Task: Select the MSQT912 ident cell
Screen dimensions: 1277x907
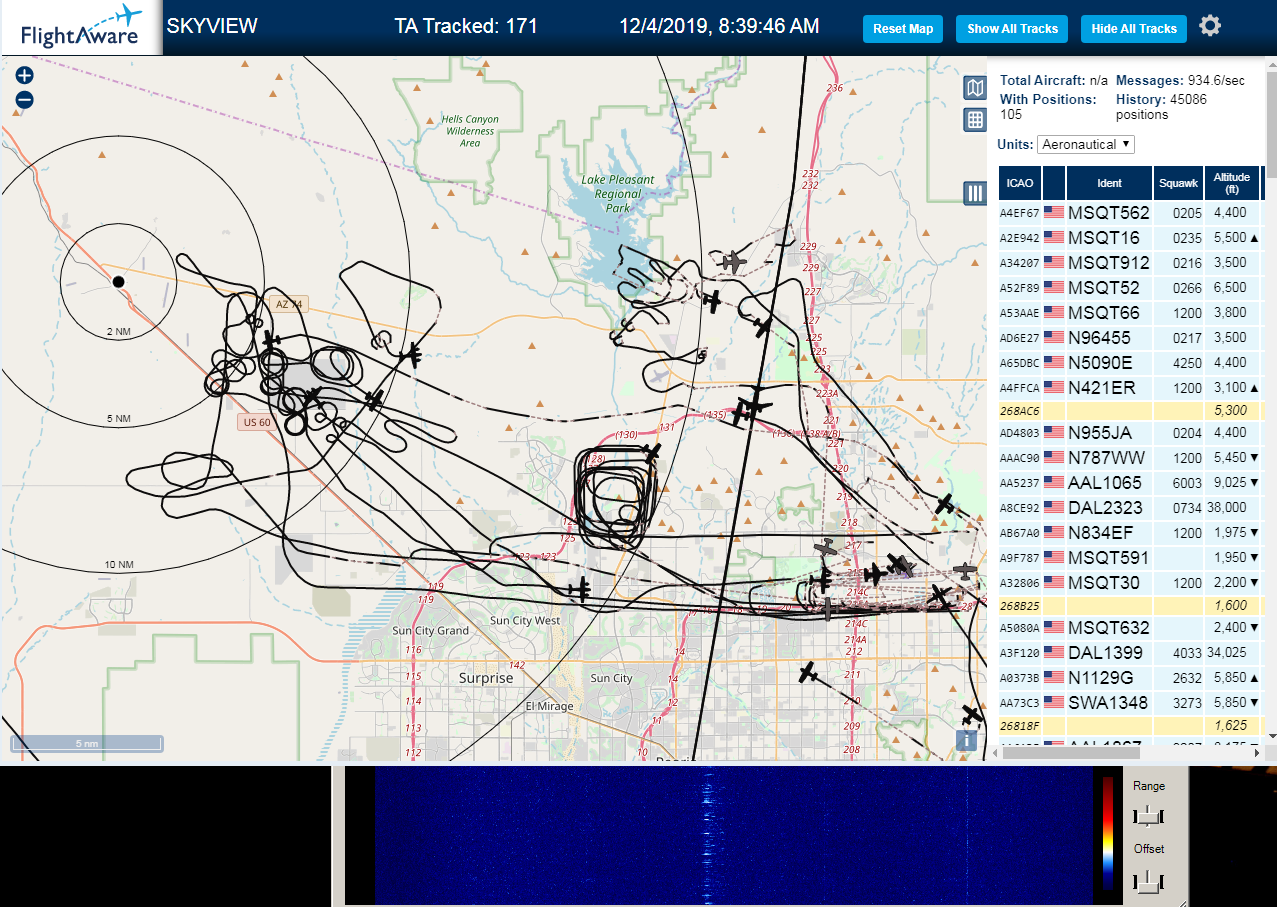Action: click(x=1109, y=262)
